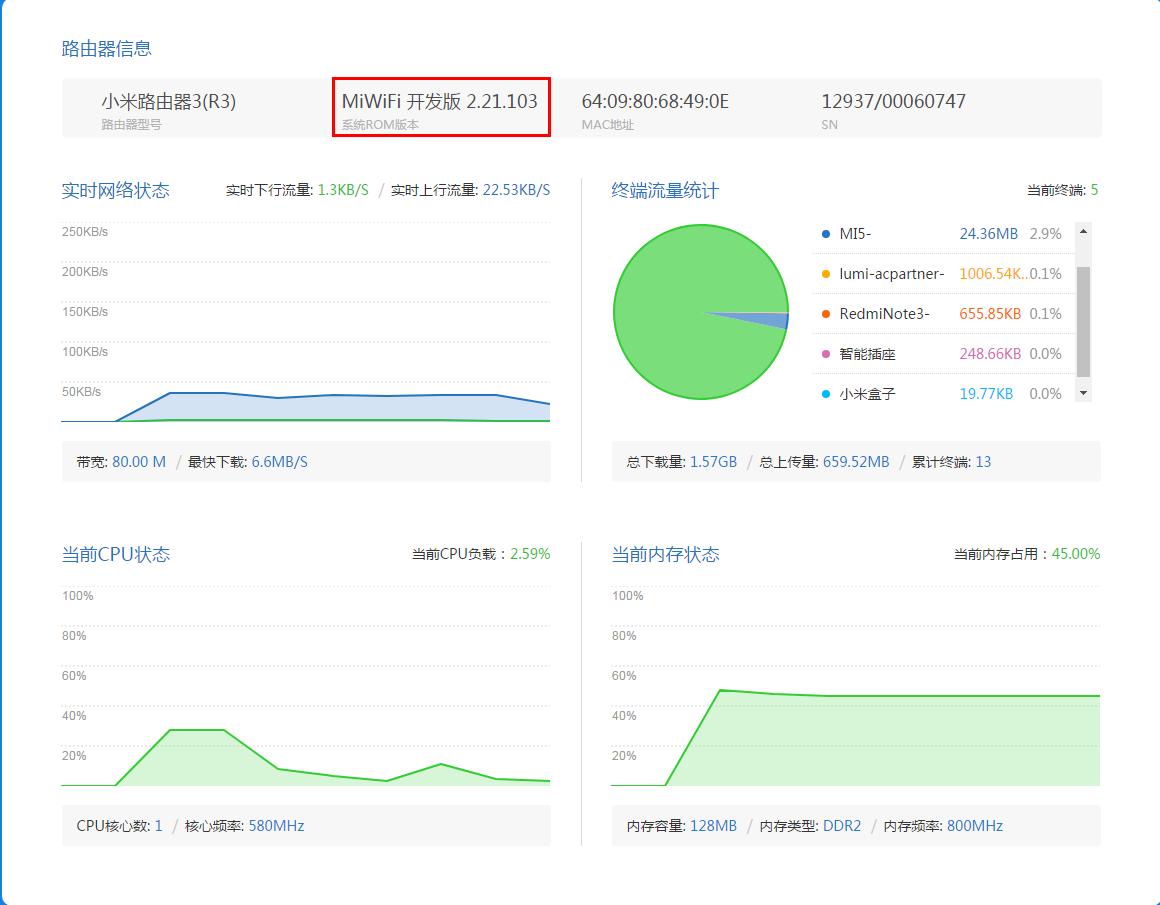Click the 2.9% share for MI5-
This screenshot has width=1160, height=905.
tap(1045, 234)
